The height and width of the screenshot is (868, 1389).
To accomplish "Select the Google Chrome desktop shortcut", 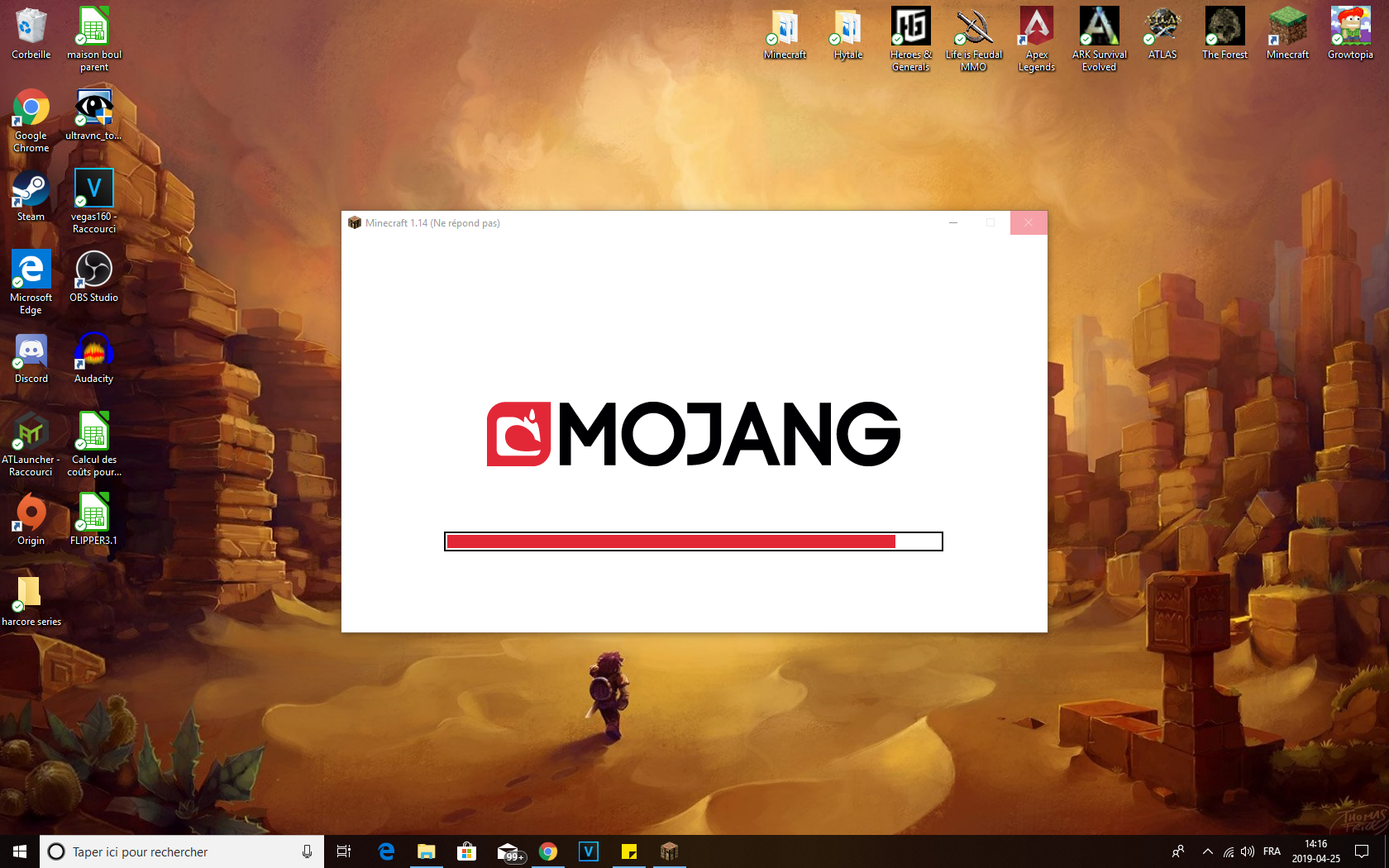I will point(31,120).
